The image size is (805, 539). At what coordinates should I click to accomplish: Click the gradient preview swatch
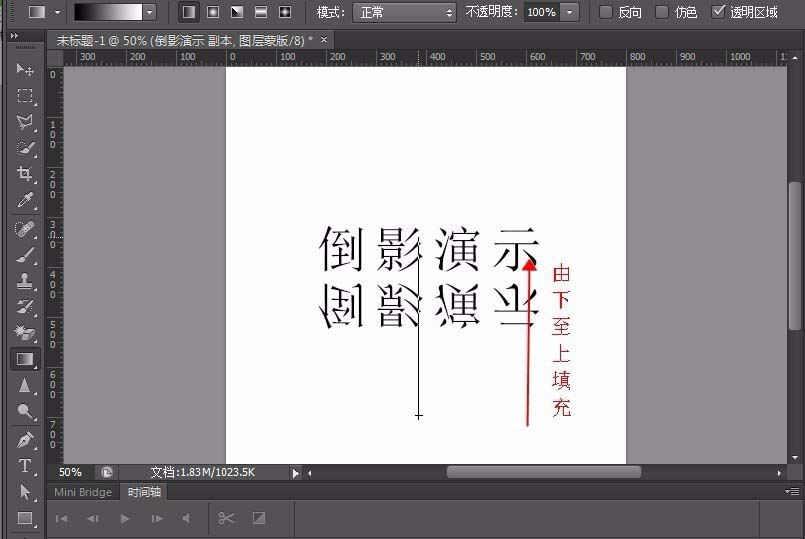click(x=108, y=12)
